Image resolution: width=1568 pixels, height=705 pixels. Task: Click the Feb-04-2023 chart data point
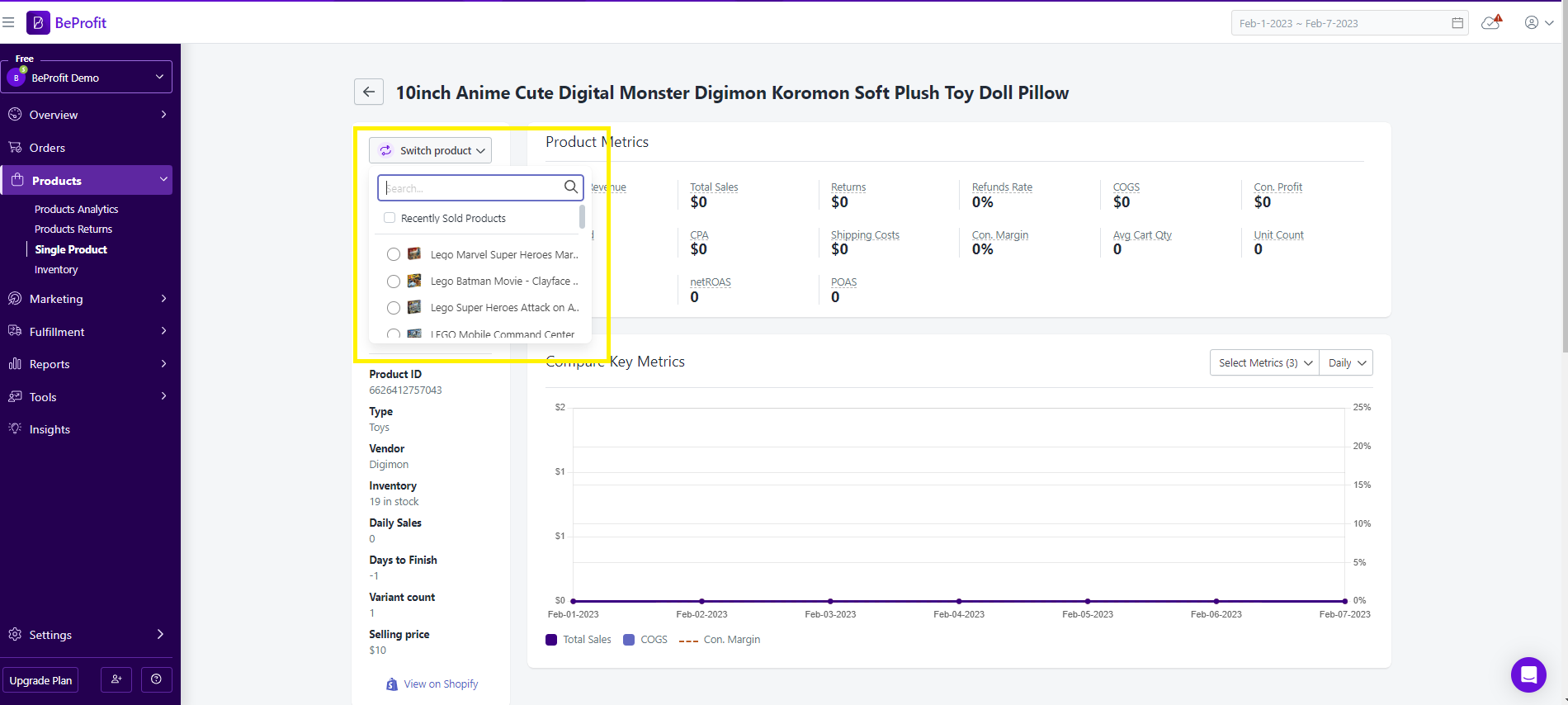click(959, 601)
